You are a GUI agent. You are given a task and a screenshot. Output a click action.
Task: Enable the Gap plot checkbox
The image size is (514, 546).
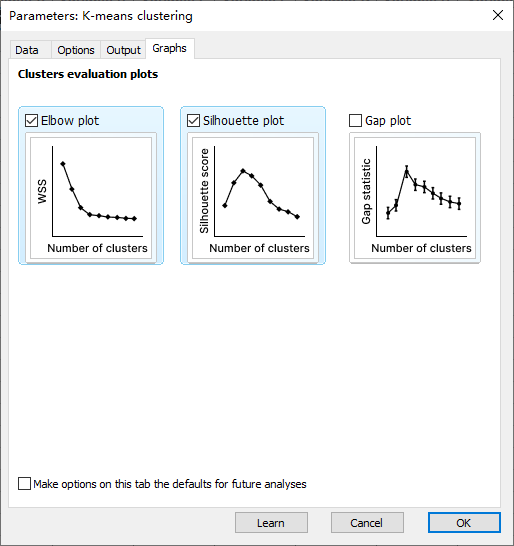pyautogui.click(x=355, y=121)
